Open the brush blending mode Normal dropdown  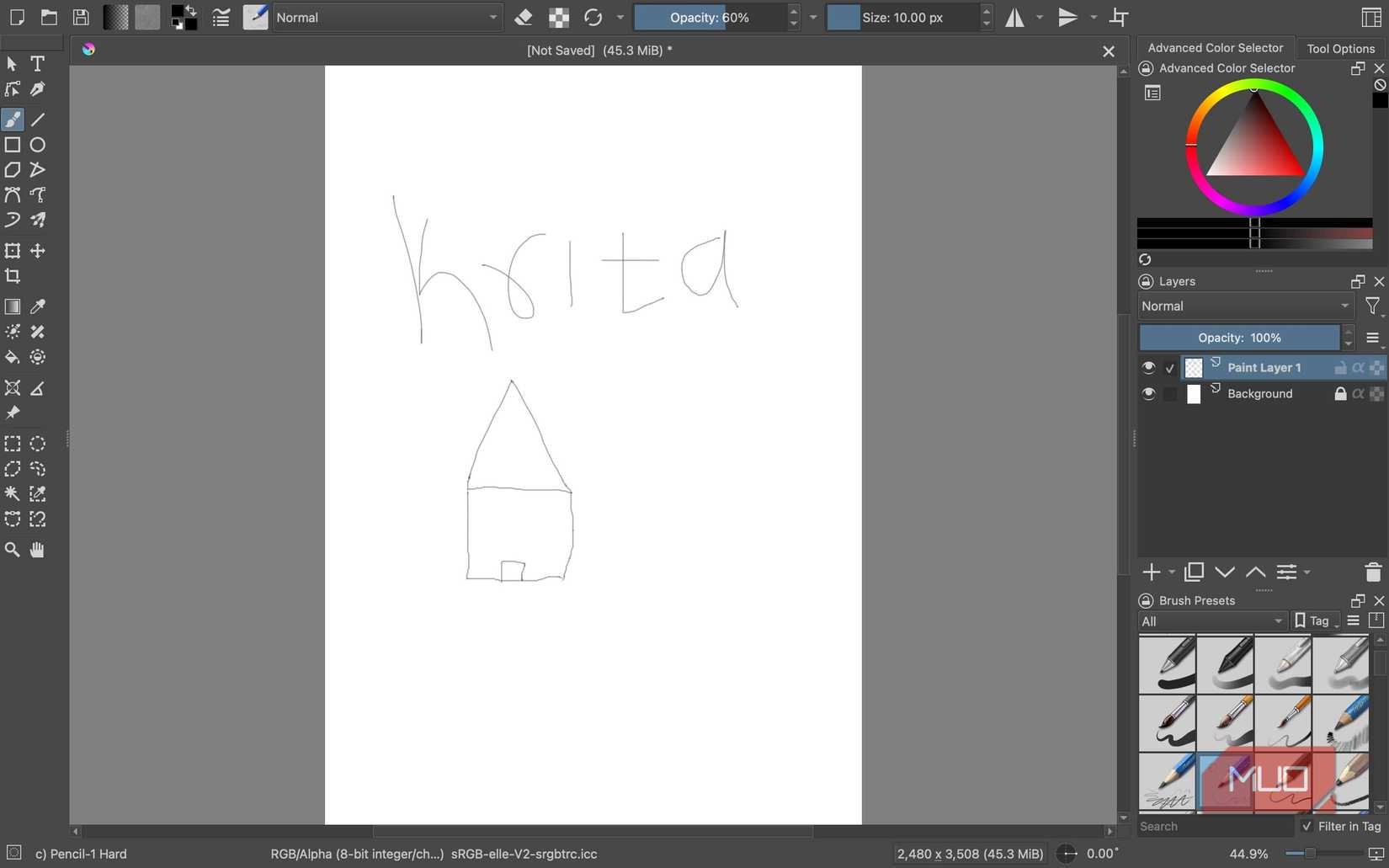click(386, 18)
